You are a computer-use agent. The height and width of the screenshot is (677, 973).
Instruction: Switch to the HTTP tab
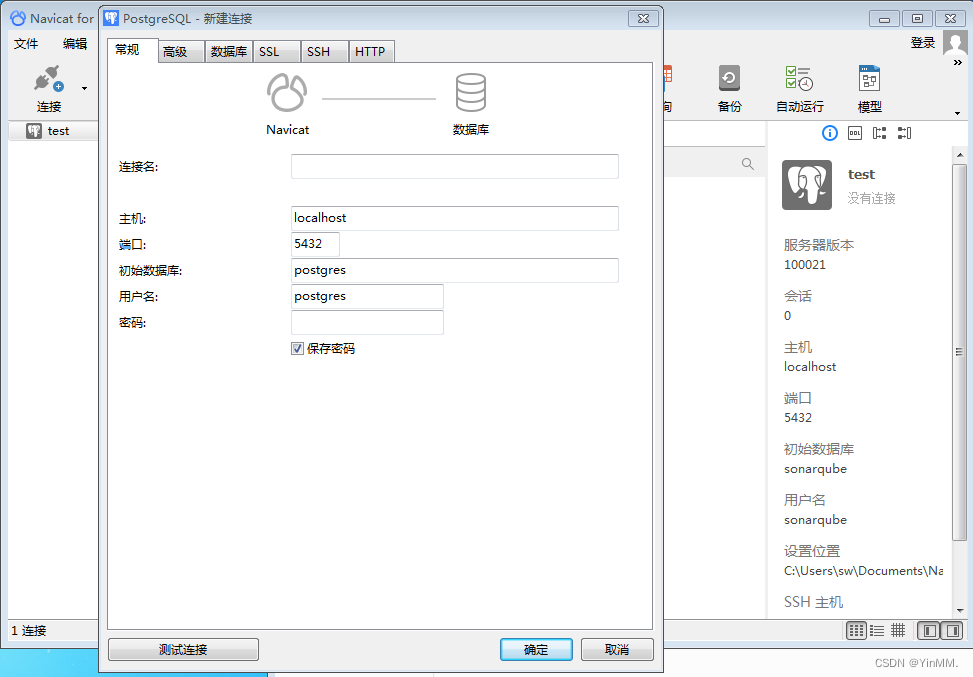[372, 52]
